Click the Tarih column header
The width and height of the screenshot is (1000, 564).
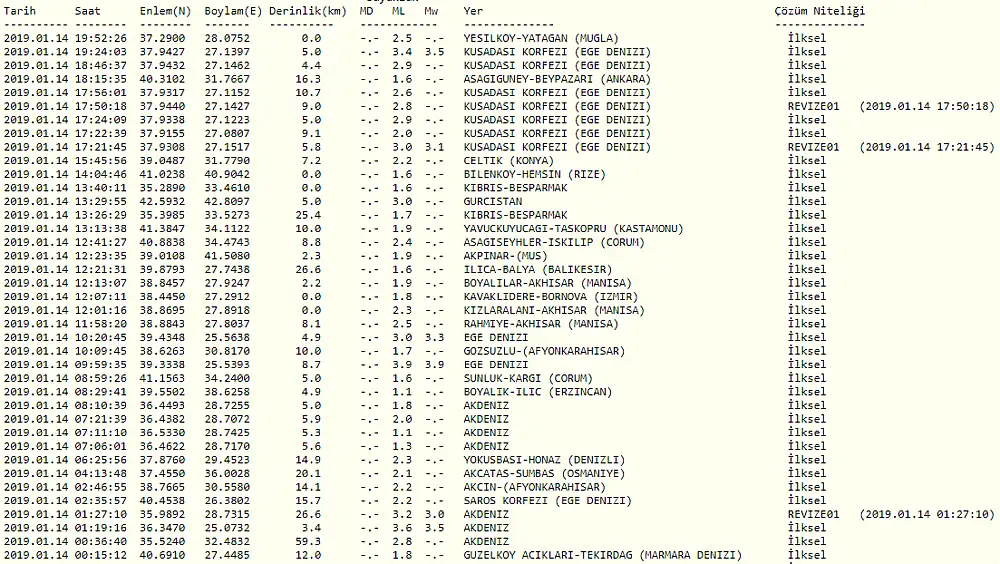tap(19, 11)
